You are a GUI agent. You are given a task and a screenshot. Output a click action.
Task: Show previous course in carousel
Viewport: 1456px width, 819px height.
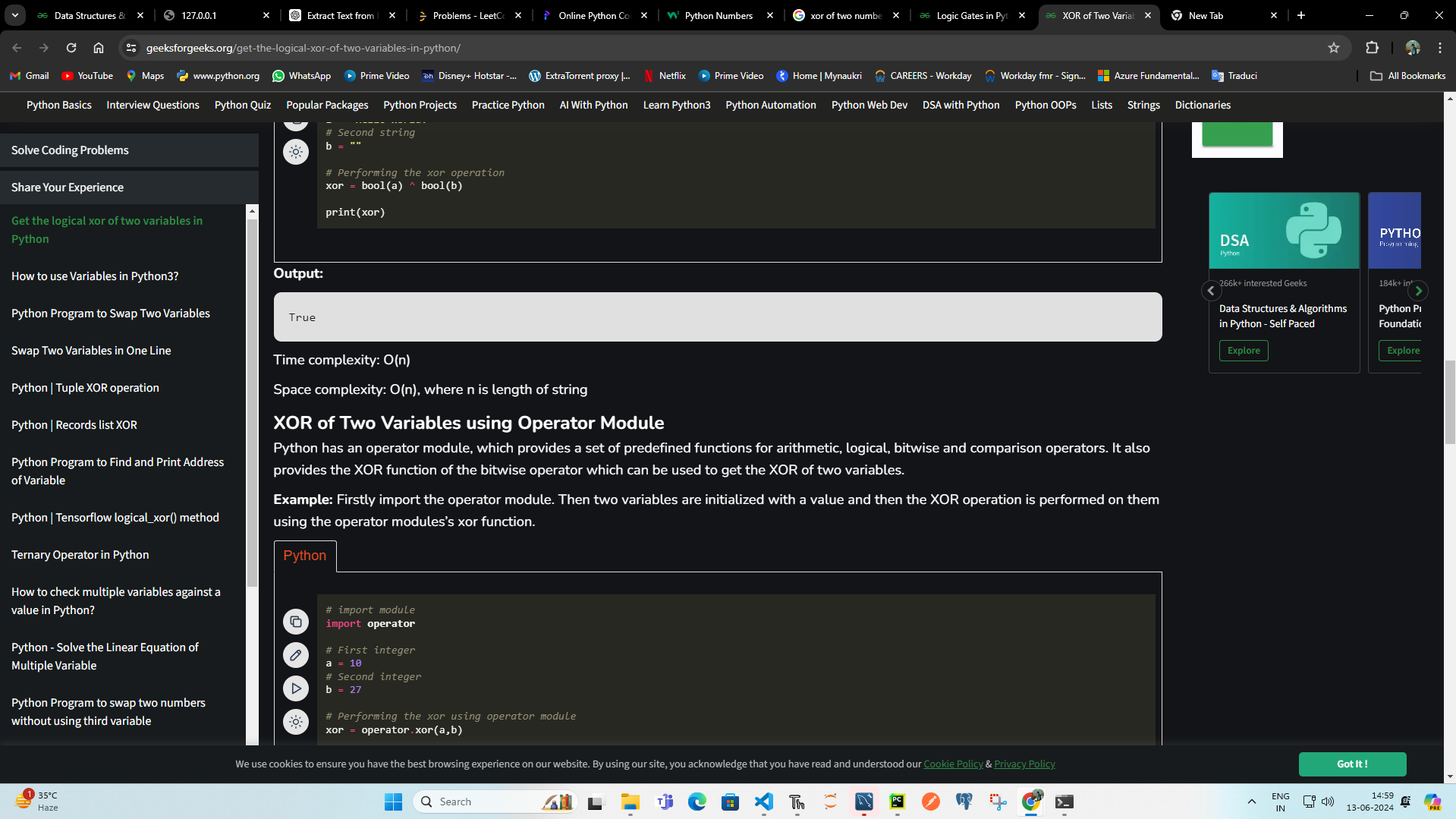tap(1211, 291)
